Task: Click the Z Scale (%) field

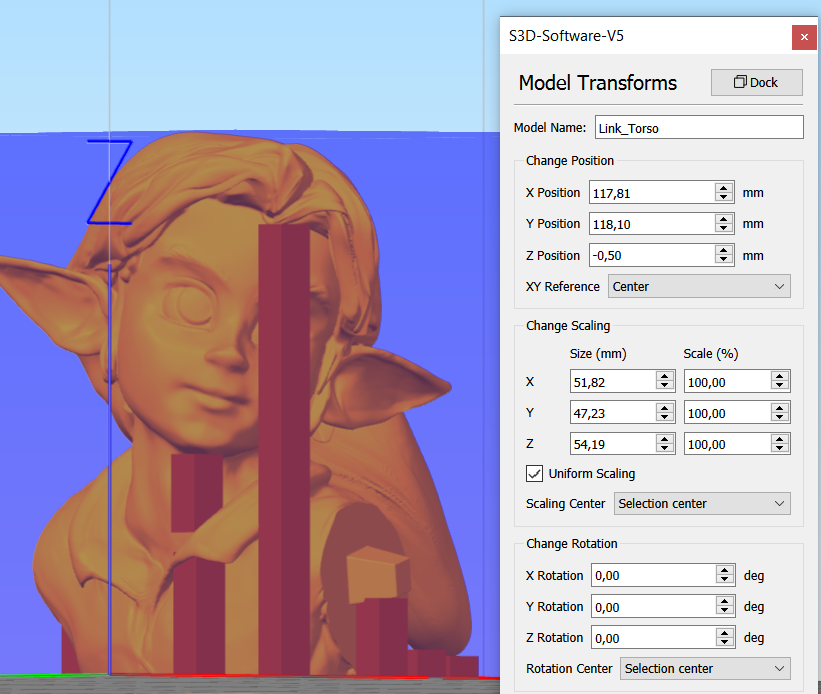Action: 727,444
